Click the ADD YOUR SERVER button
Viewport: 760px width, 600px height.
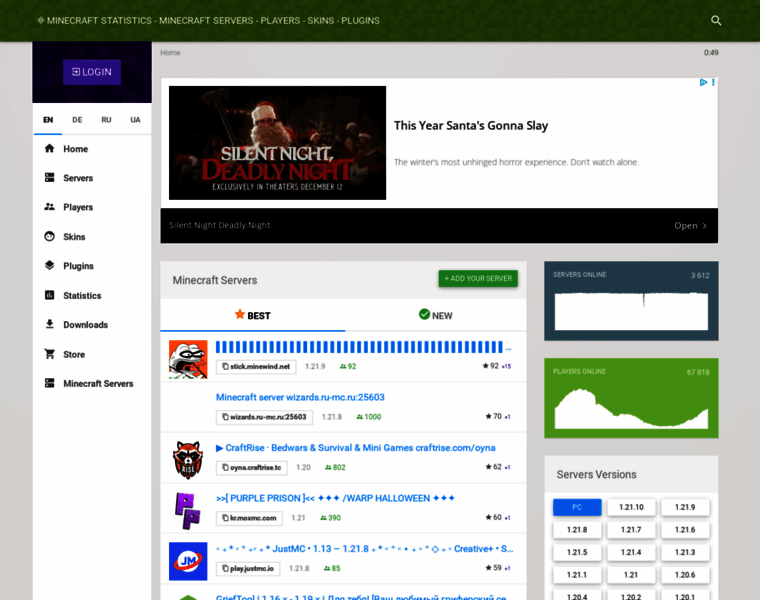(478, 278)
